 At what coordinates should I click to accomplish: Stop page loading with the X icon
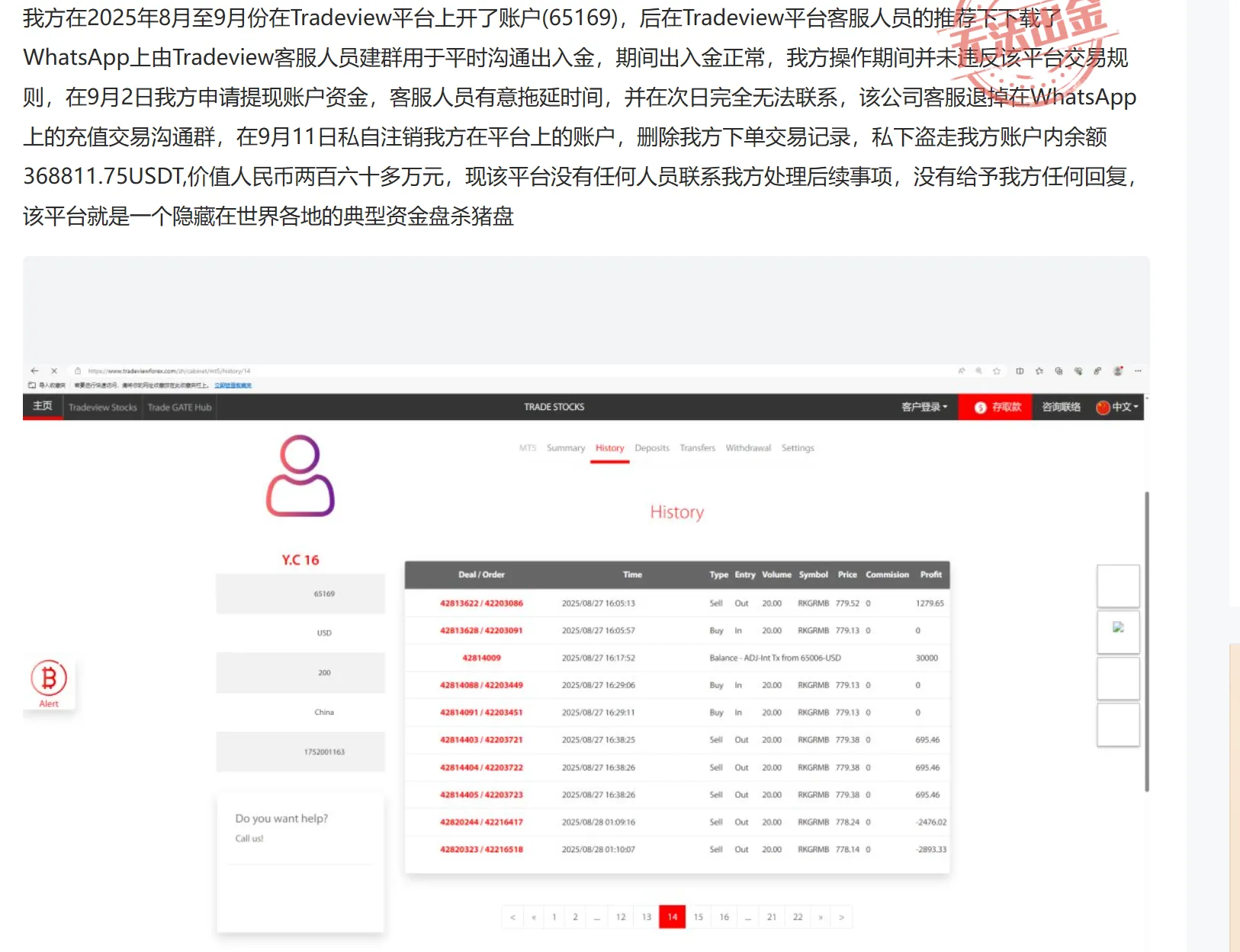(x=54, y=371)
